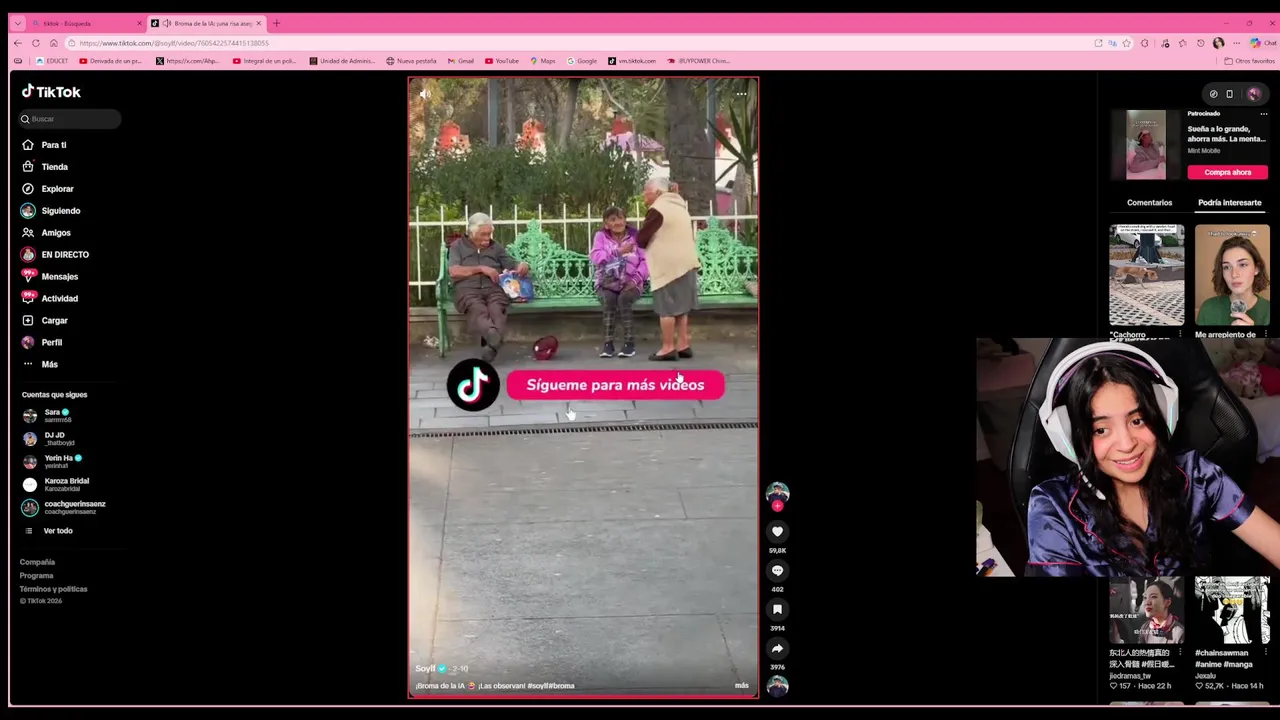The image size is (1280, 720).
Task: Share the video with the arrow icon
Action: pyautogui.click(x=777, y=648)
